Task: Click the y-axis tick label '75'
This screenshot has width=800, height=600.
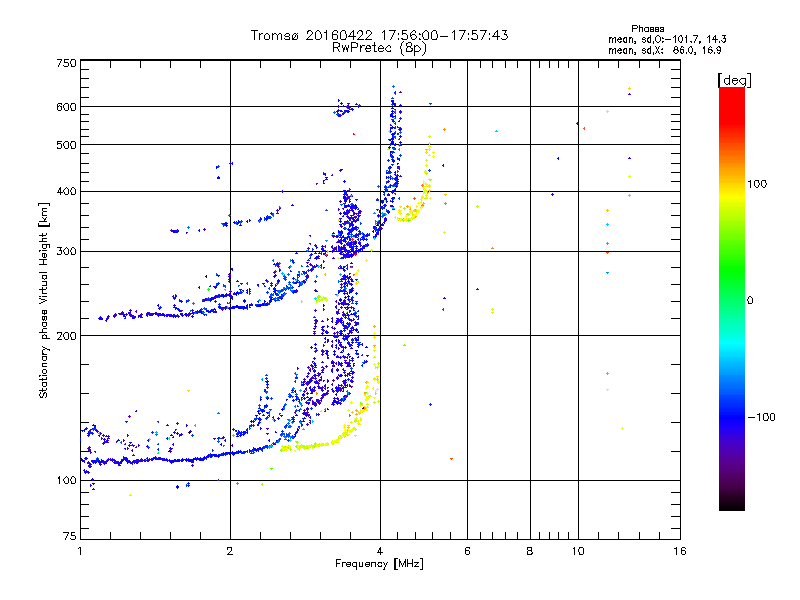Action: (x=70, y=536)
